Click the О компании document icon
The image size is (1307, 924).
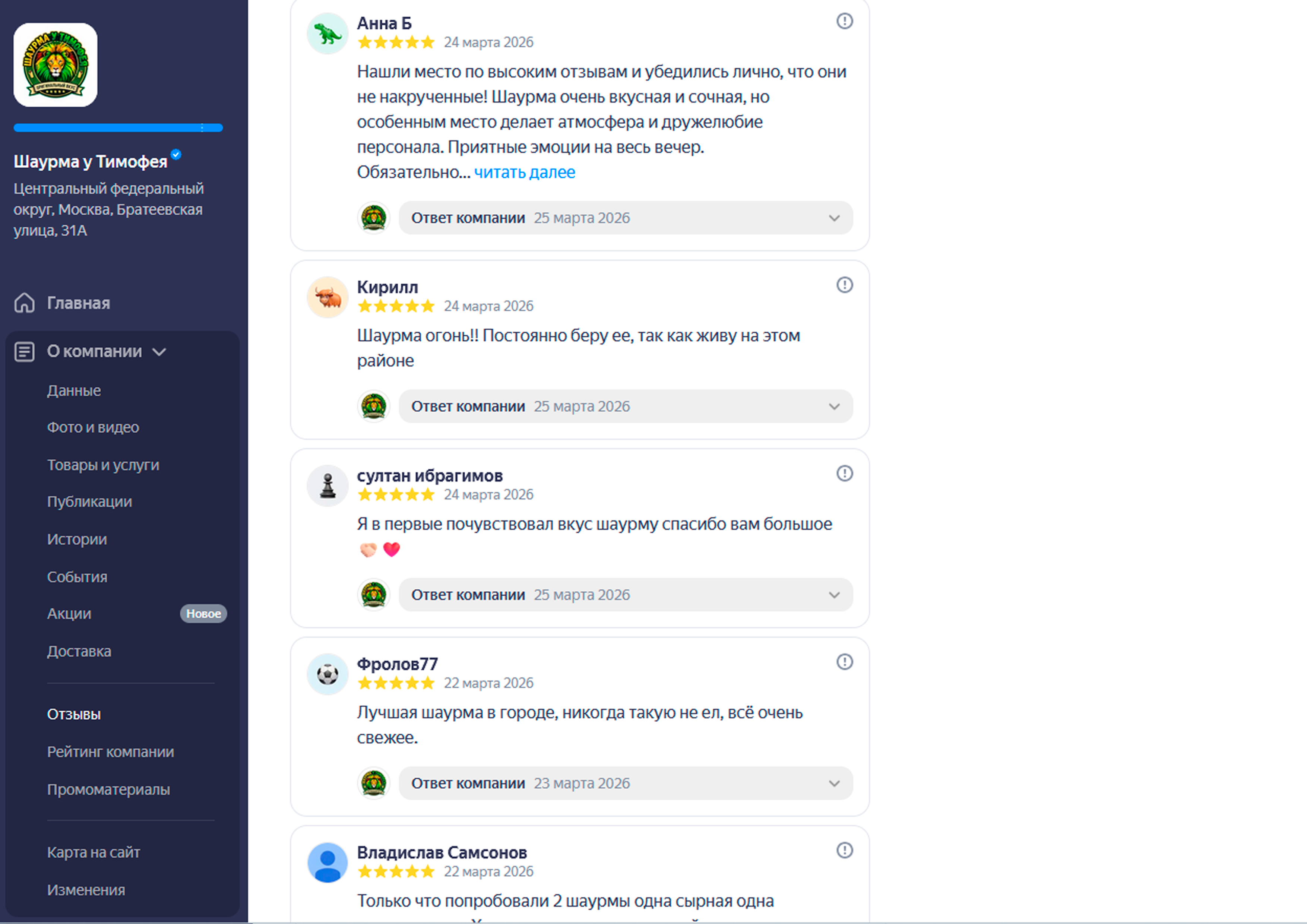25,351
